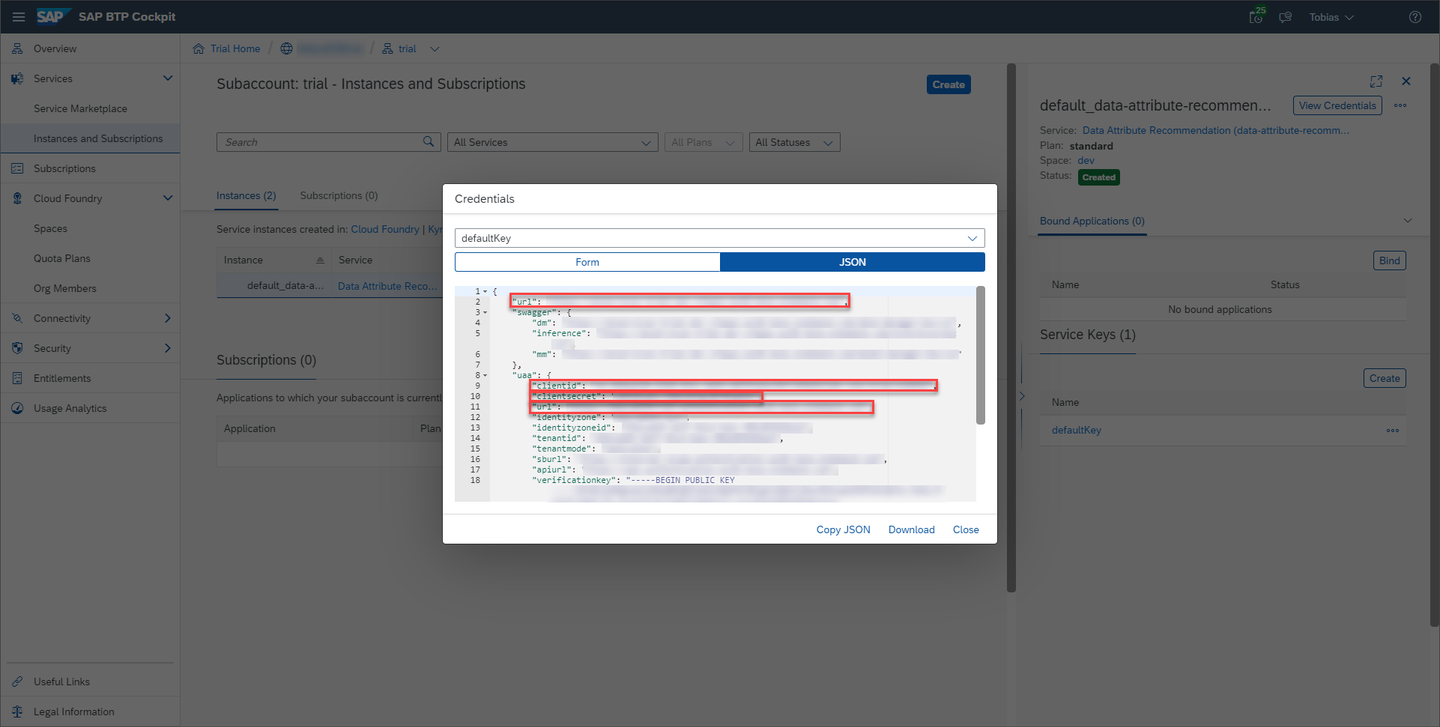The height and width of the screenshot is (727, 1440).
Task: Open the All Services filter dropdown
Action: [552, 142]
